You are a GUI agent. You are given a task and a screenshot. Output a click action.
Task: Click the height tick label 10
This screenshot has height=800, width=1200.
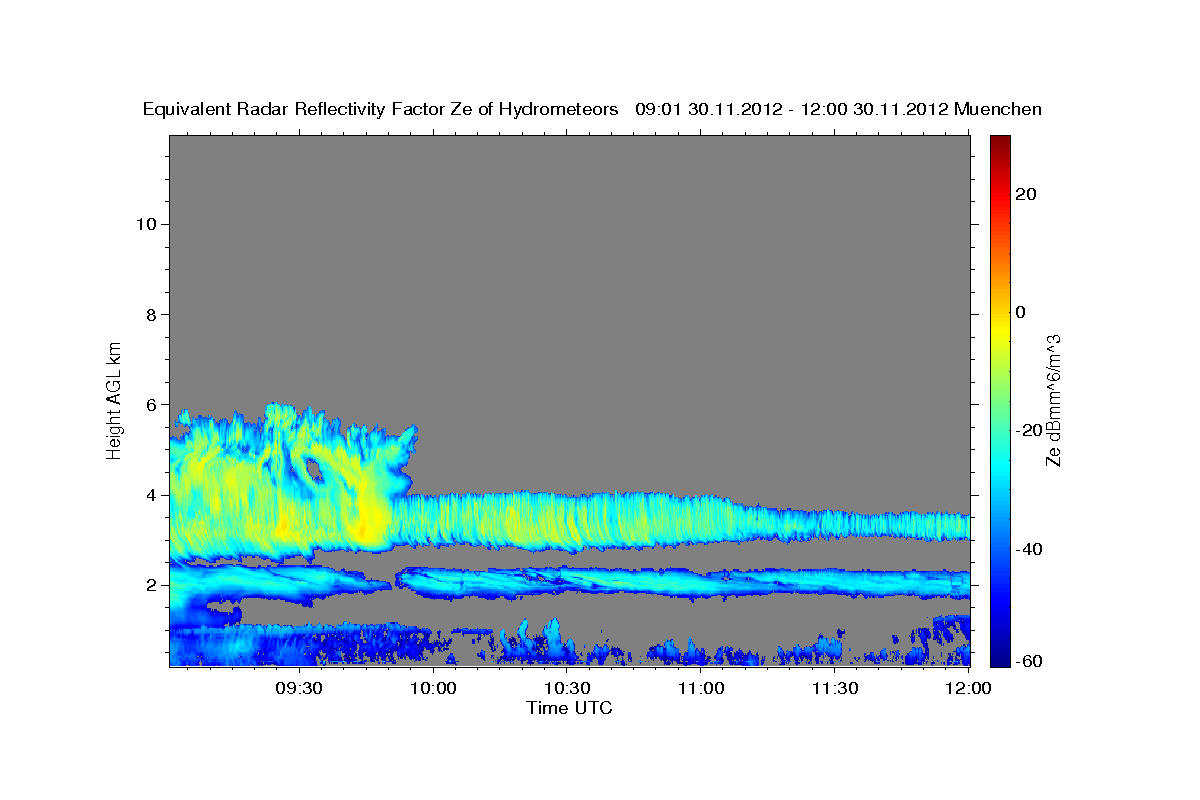tap(146, 224)
